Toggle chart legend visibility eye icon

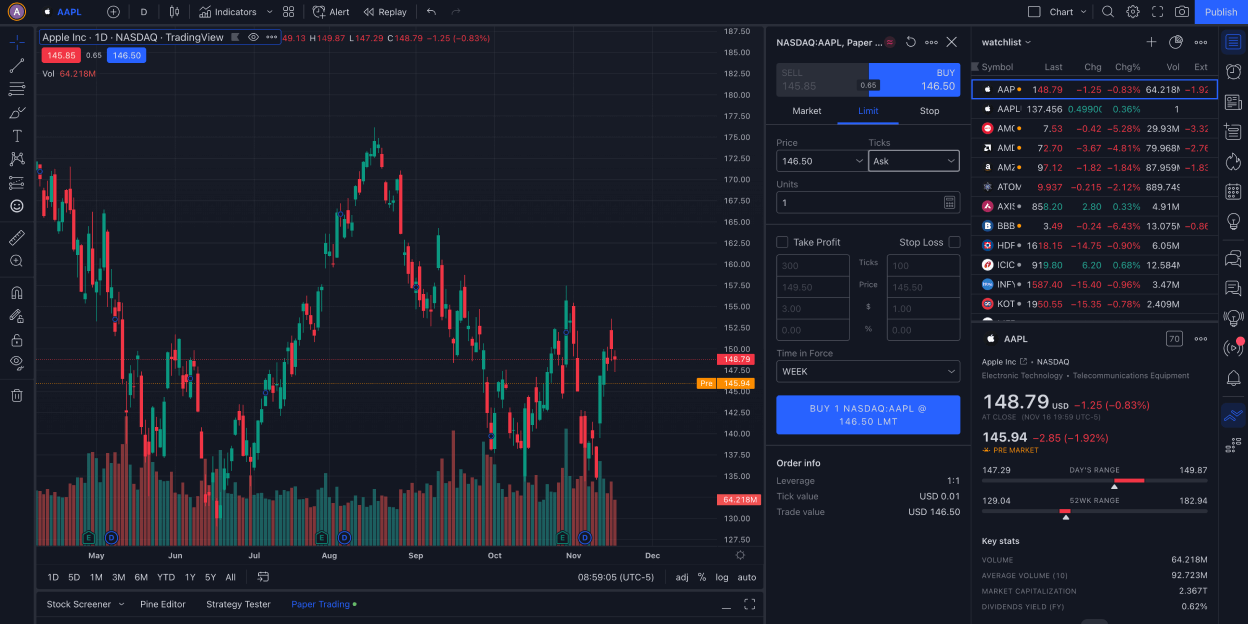(253, 37)
